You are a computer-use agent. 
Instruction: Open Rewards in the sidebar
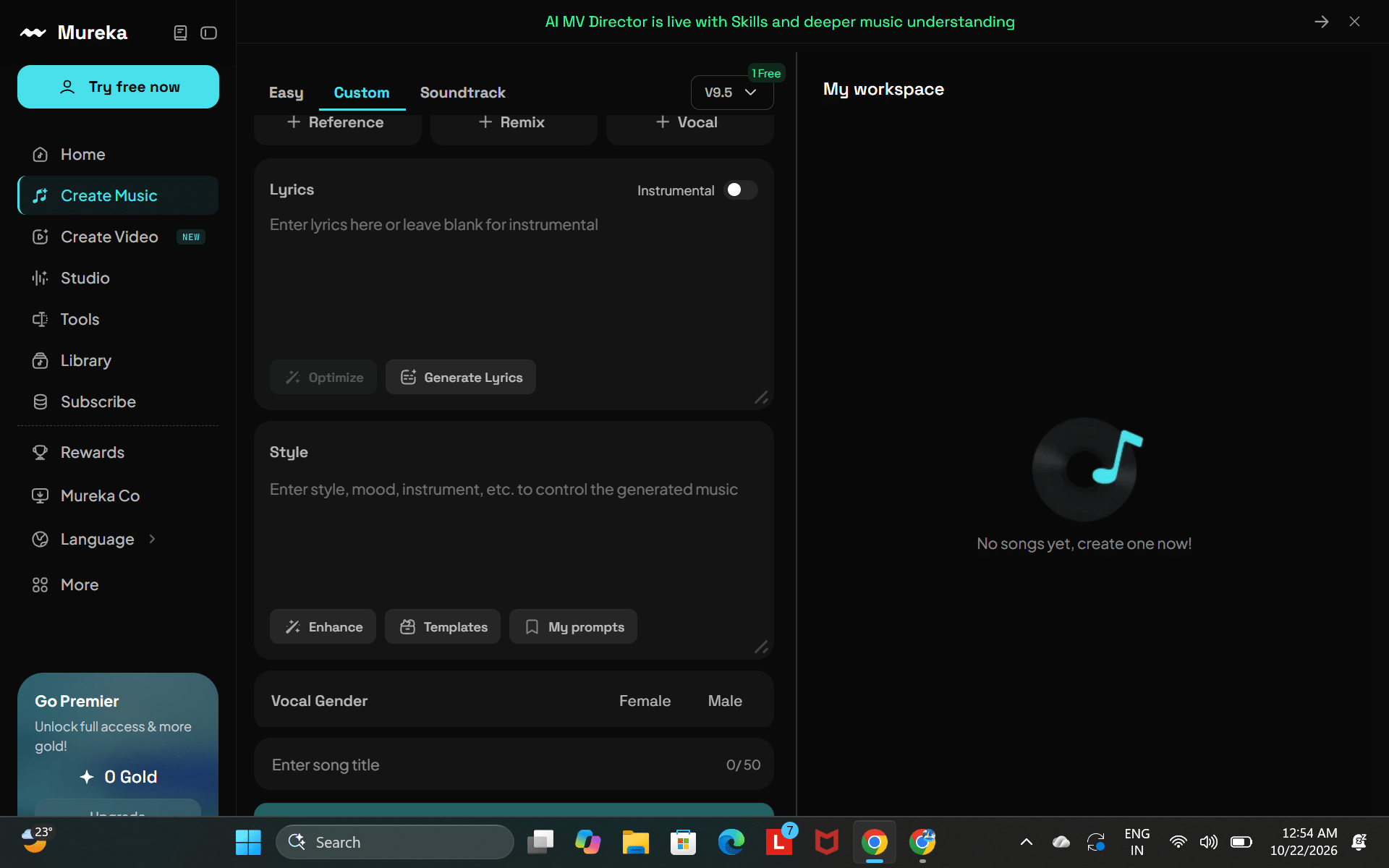coord(118,452)
